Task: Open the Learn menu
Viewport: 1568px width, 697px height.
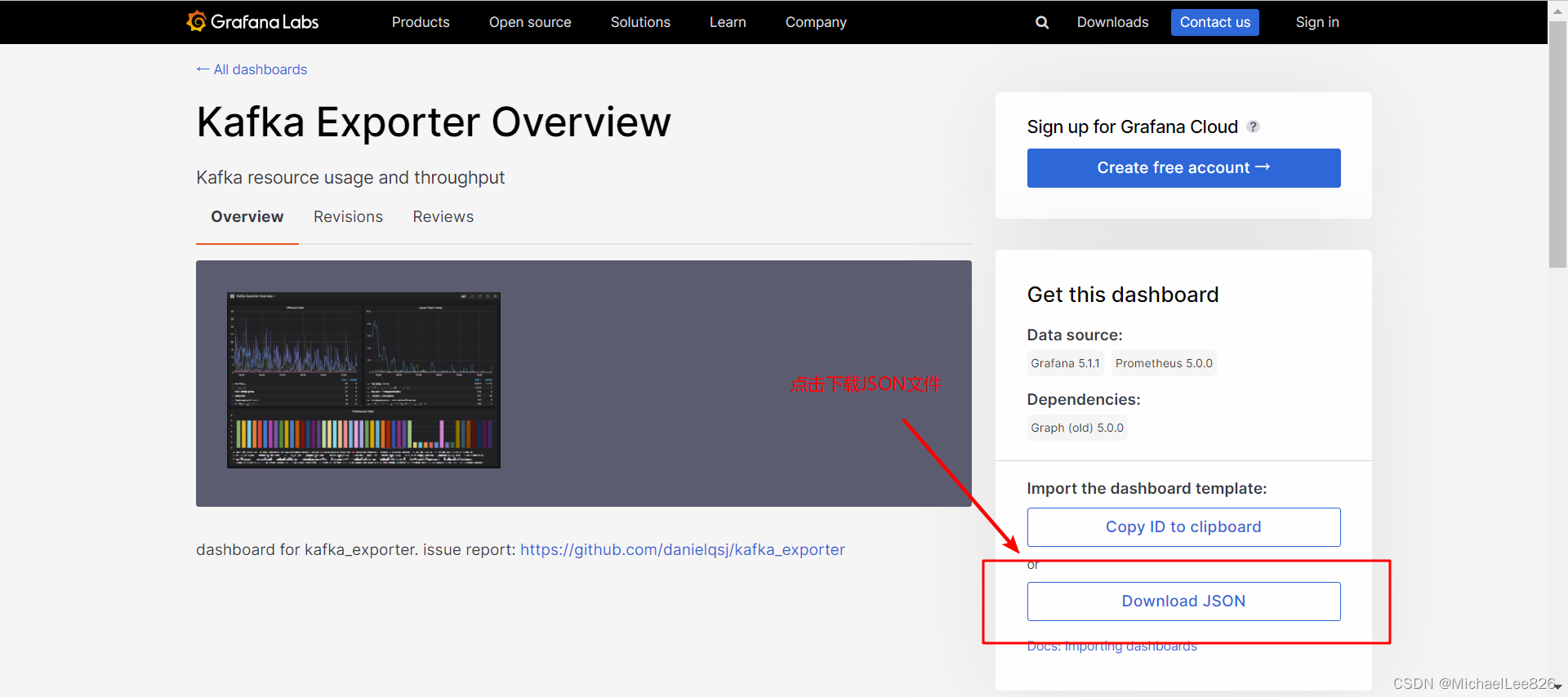Action: click(728, 22)
